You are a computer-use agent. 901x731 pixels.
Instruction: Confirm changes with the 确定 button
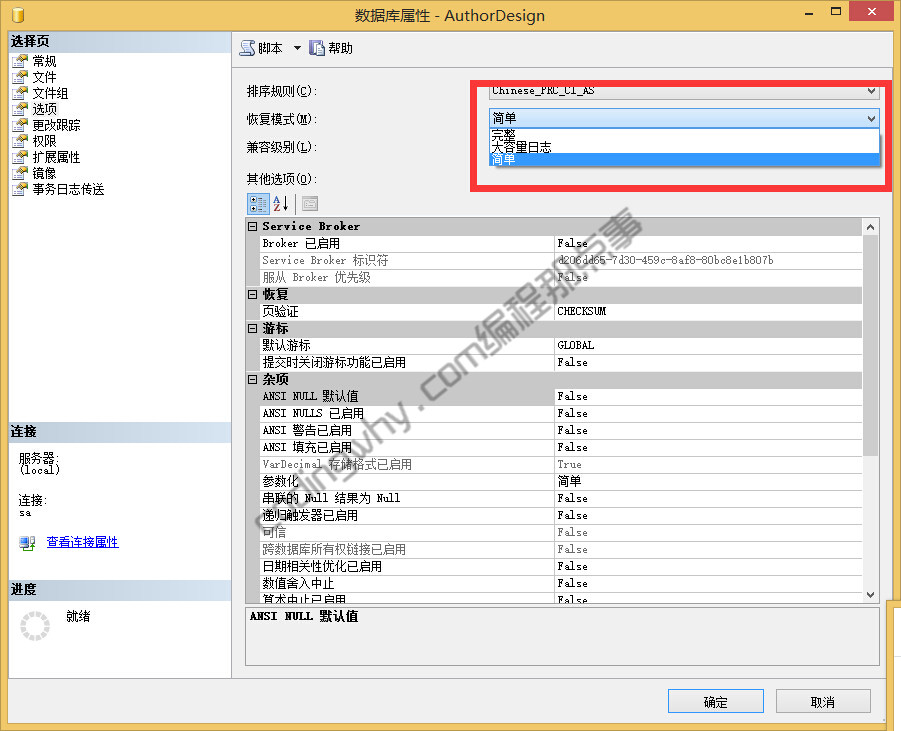pos(715,700)
